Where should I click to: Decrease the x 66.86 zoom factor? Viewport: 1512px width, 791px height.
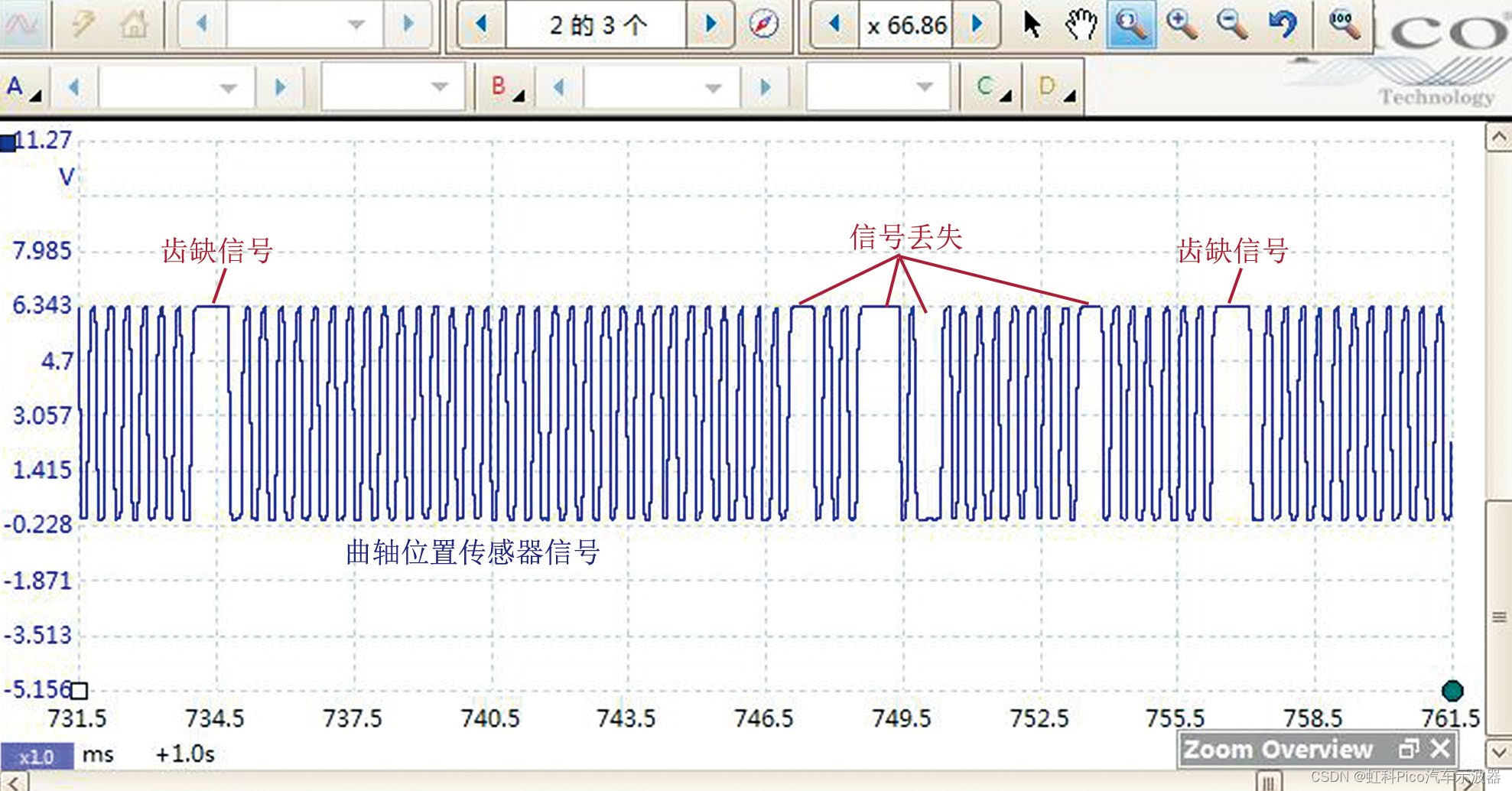tap(834, 24)
